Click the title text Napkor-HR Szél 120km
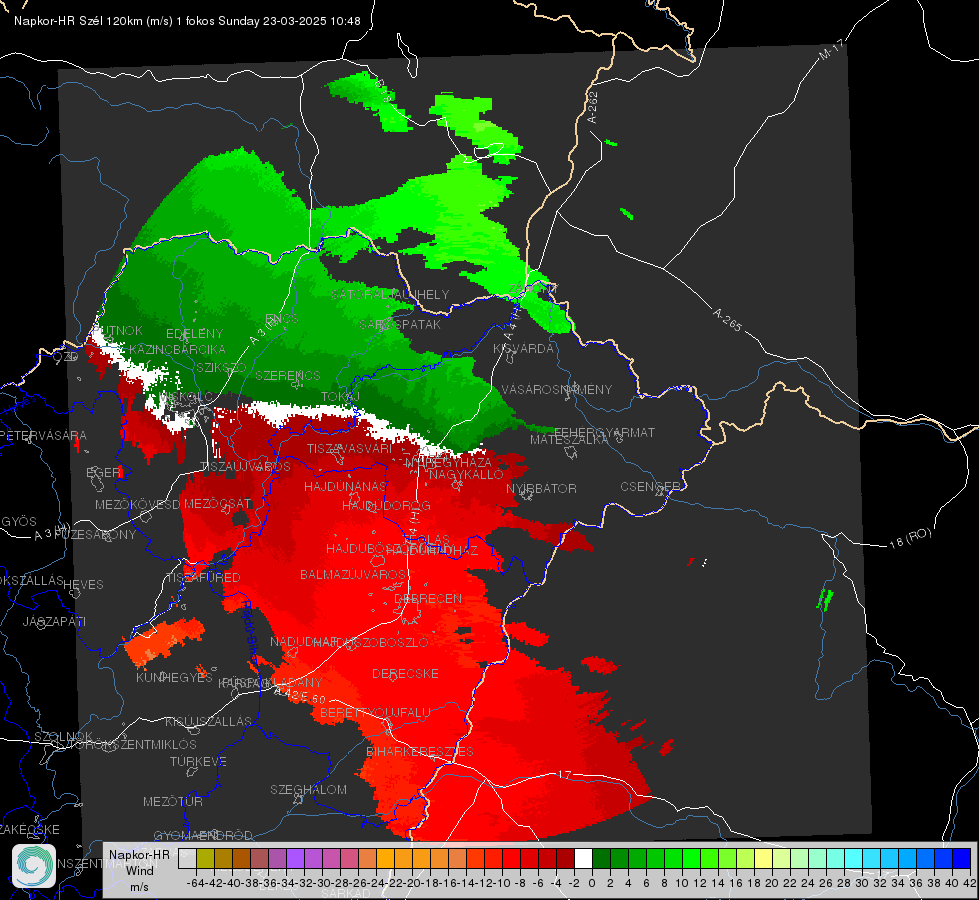Viewport: 979px width, 900px height. (78, 21)
